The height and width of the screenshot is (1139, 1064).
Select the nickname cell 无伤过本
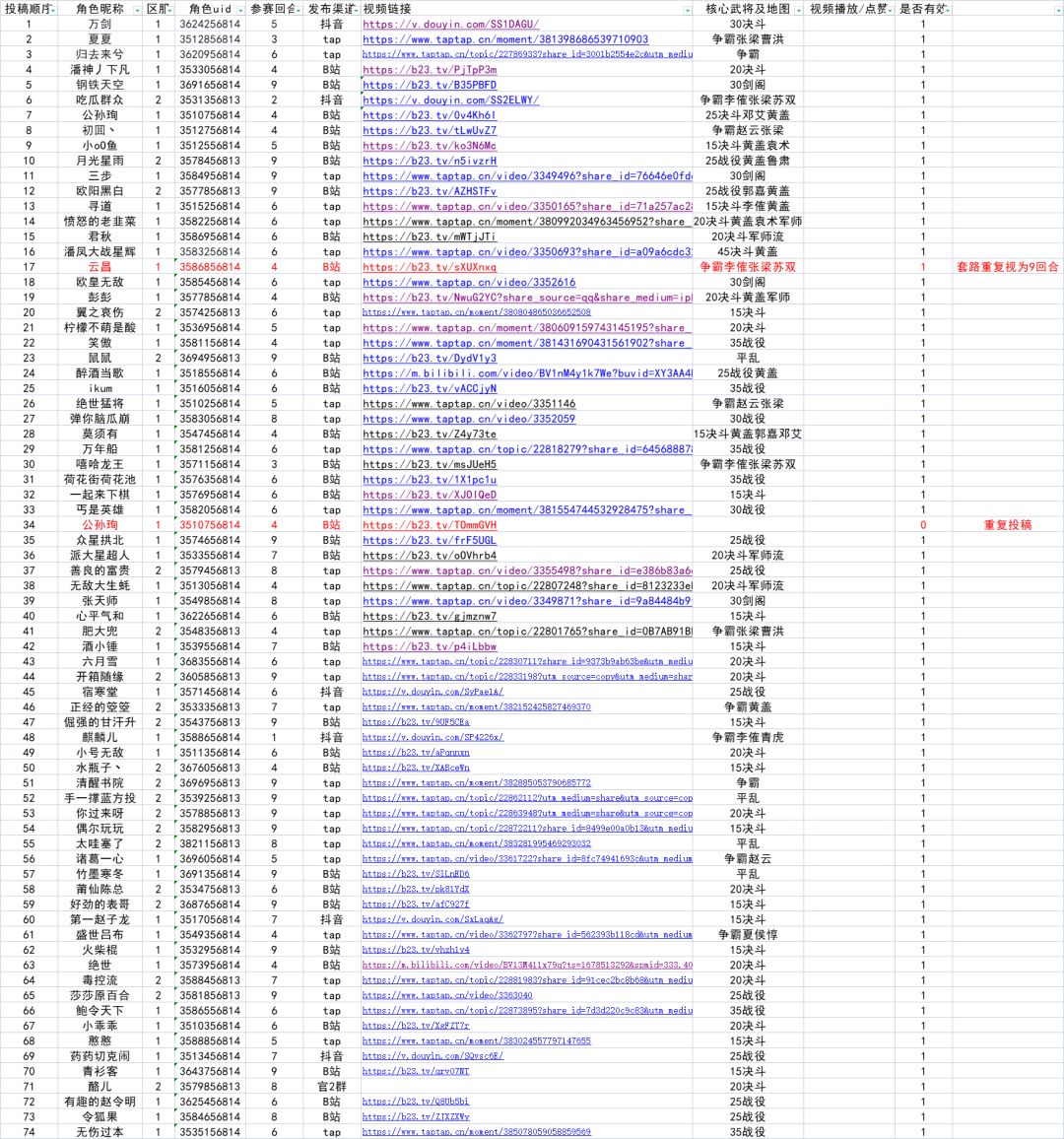tap(100, 1132)
